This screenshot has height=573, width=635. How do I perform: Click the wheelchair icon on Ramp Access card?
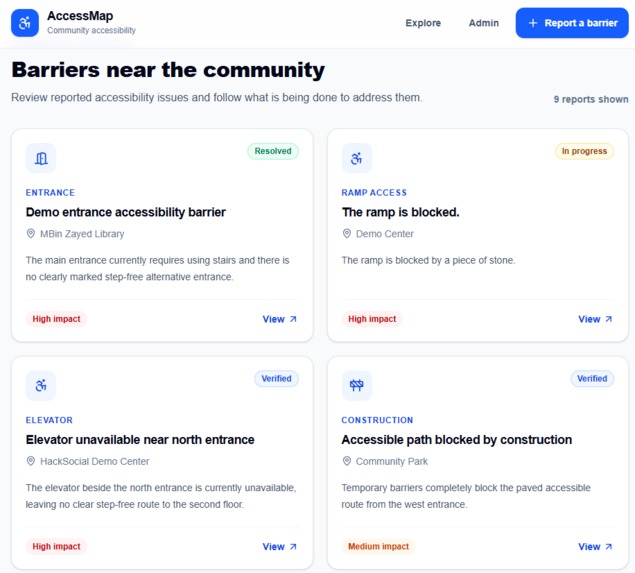(x=356, y=158)
